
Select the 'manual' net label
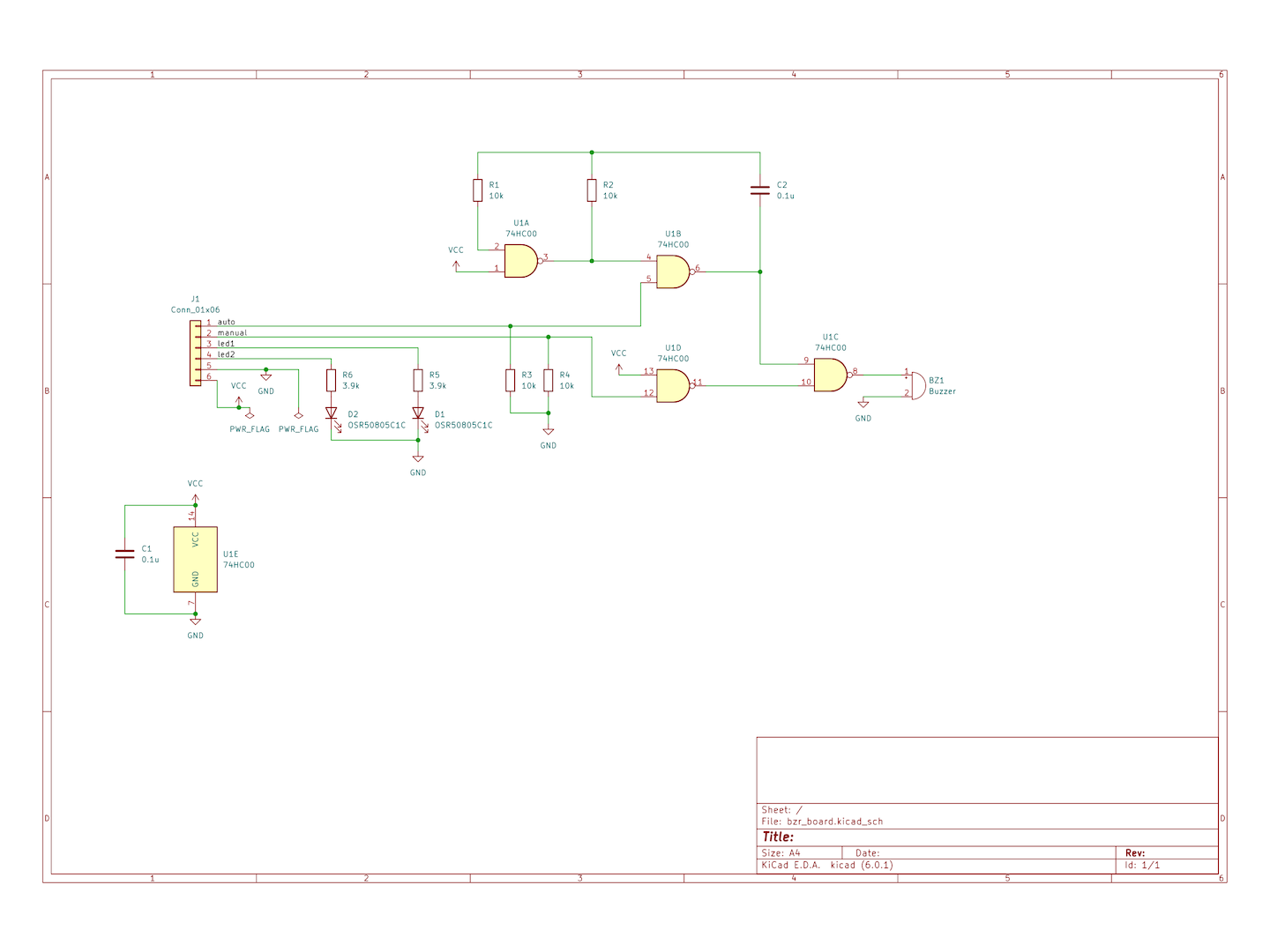[232, 333]
